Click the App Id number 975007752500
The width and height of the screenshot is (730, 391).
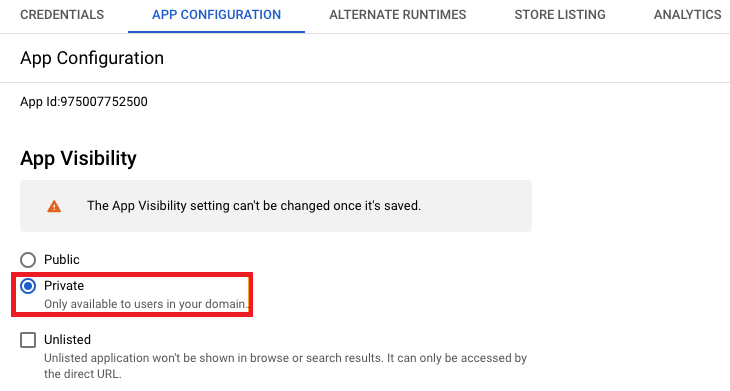point(104,101)
